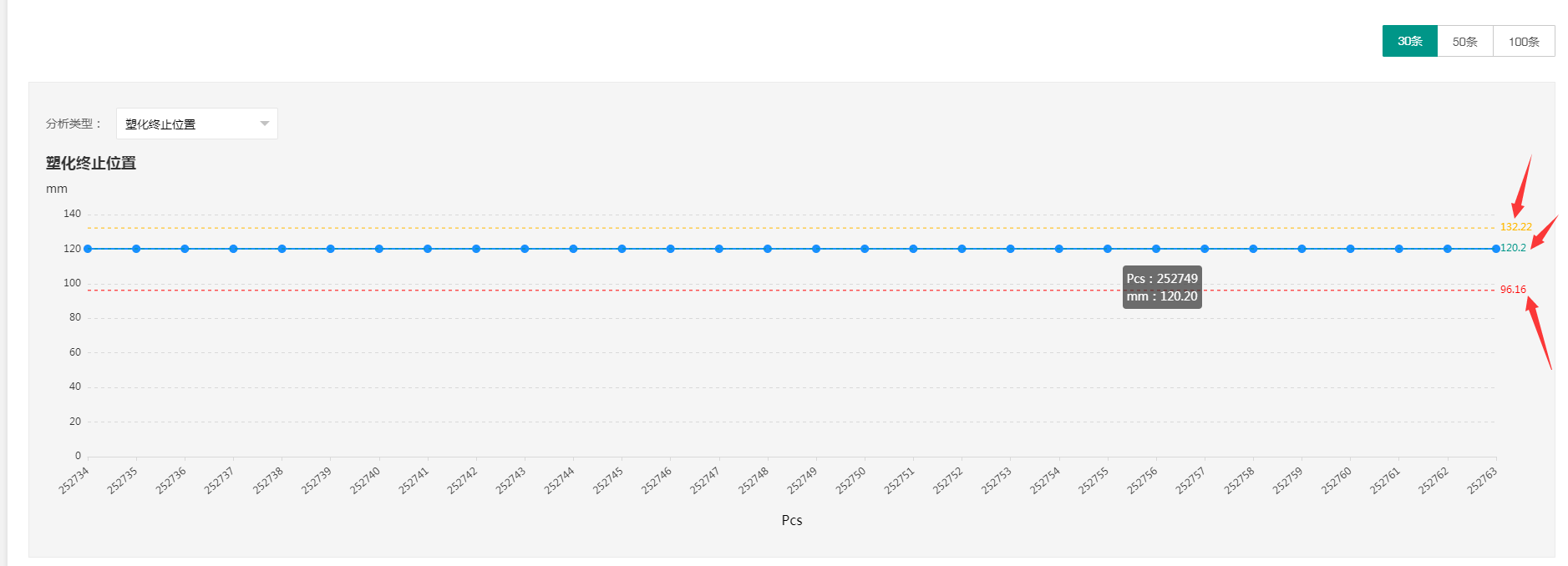Click the data point for Pcs 252734

[x=88, y=249]
